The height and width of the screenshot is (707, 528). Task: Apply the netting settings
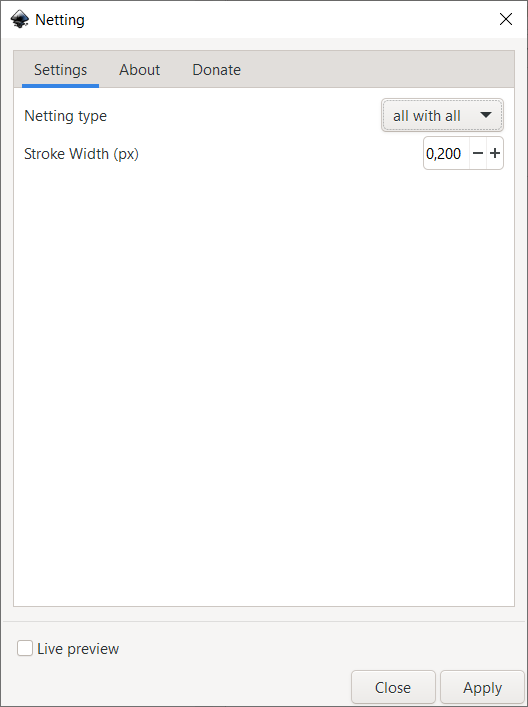click(x=482, y=687)
